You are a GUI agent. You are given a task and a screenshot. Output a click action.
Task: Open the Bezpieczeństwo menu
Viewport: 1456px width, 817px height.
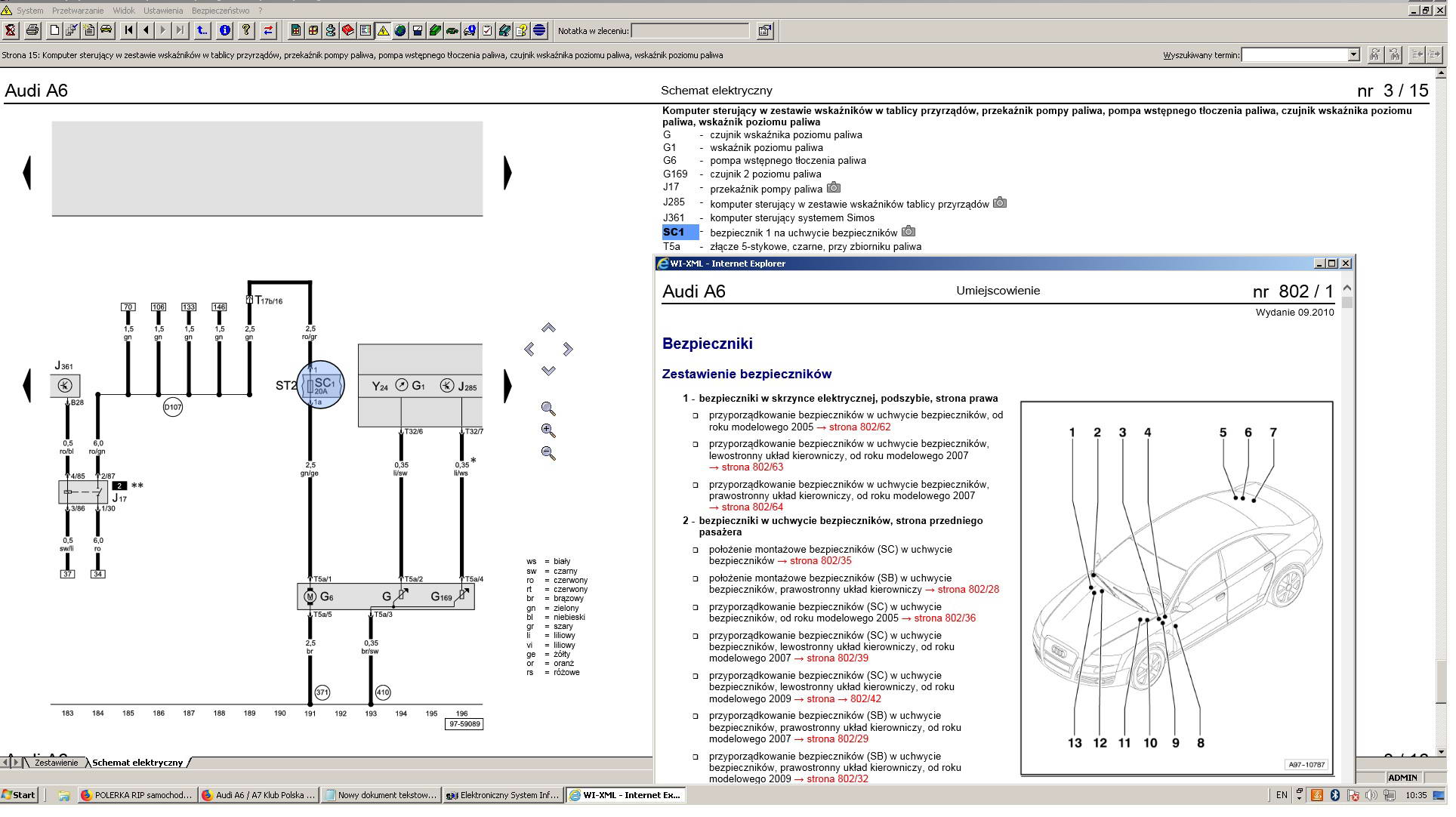click(221, 11)
